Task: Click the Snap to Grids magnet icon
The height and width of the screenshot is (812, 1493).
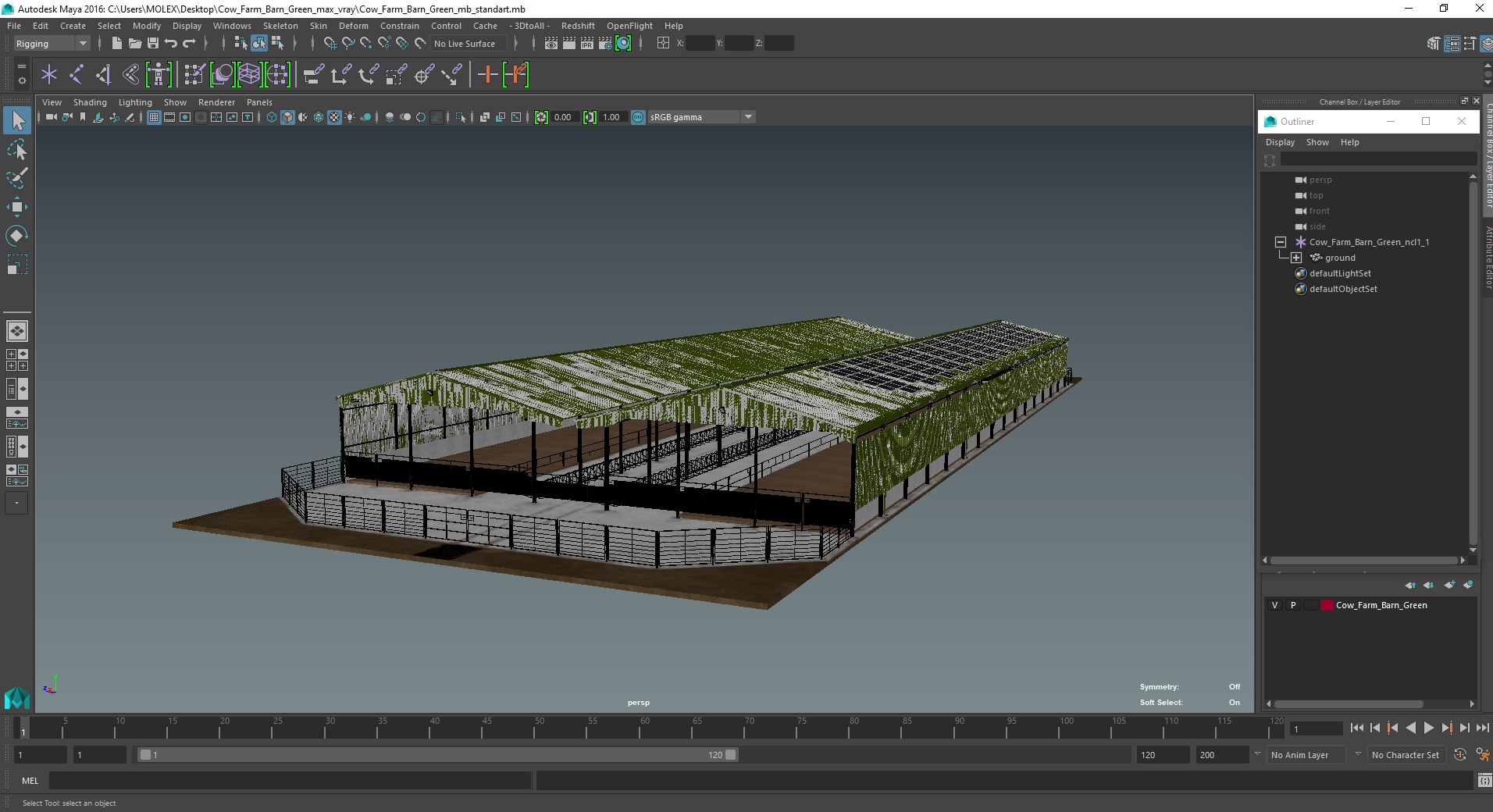Action: (330, 44)
